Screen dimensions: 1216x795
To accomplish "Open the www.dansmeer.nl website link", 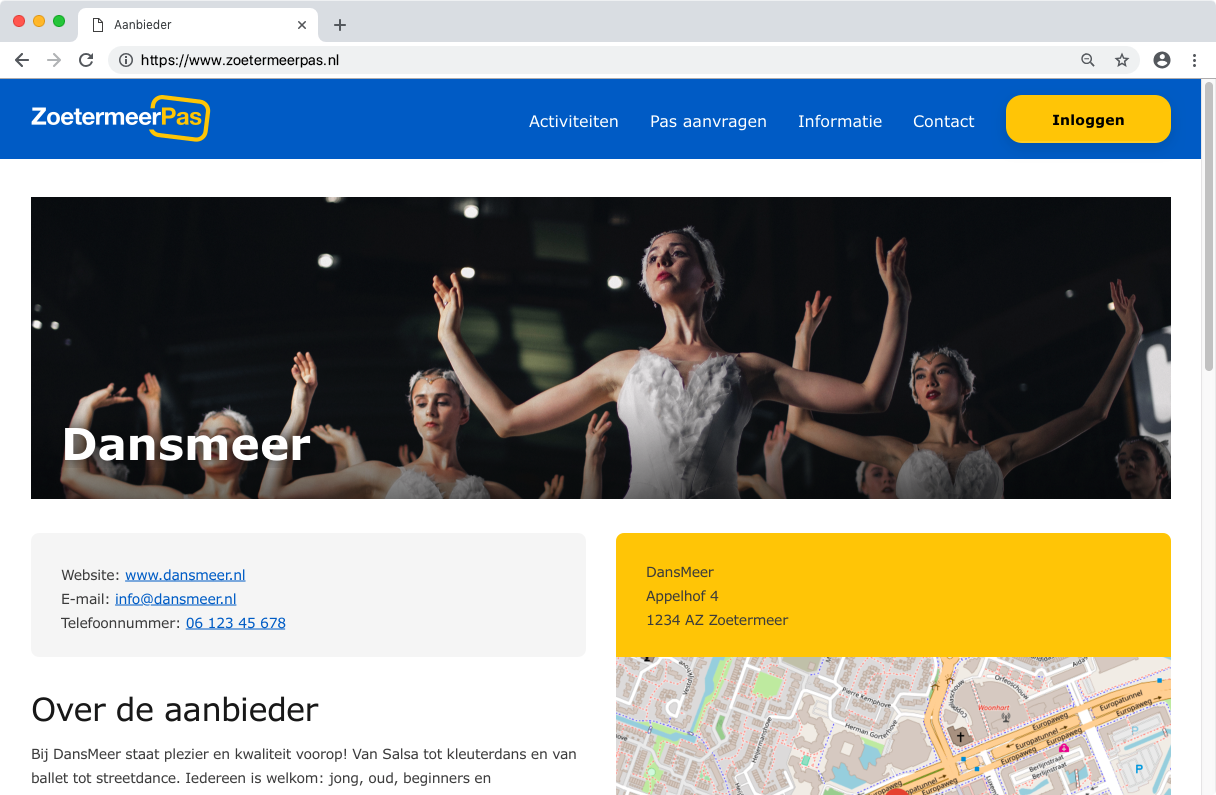I will 185,575.
